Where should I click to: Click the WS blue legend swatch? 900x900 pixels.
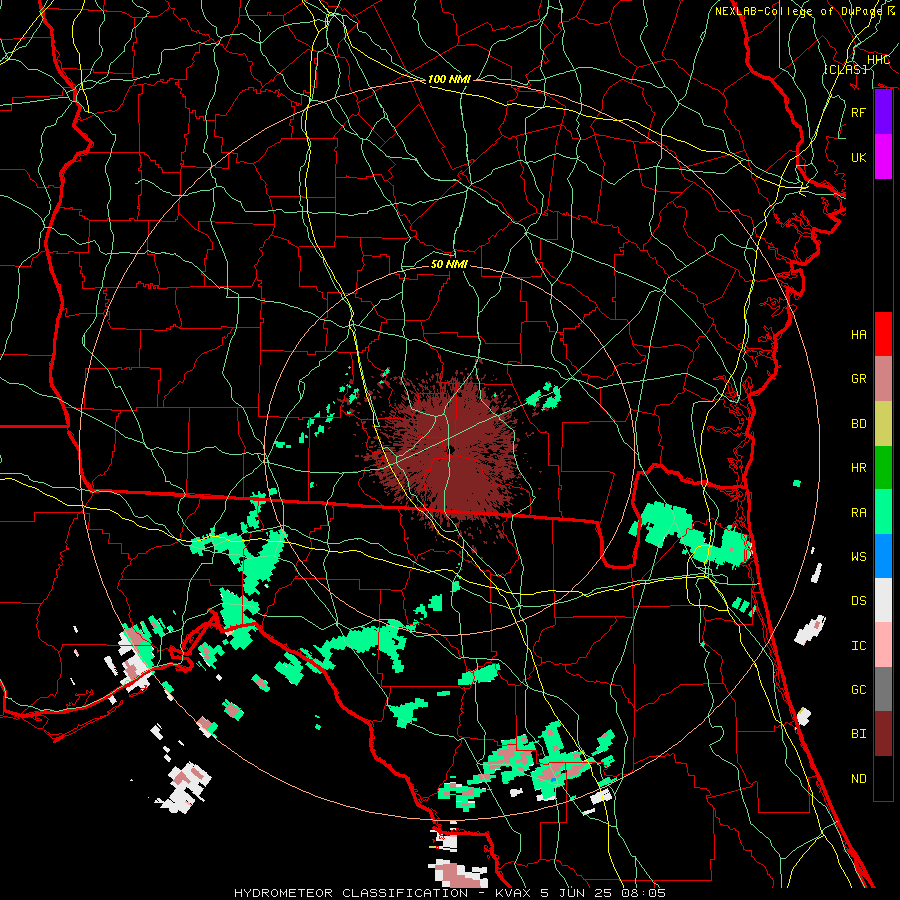883,556
